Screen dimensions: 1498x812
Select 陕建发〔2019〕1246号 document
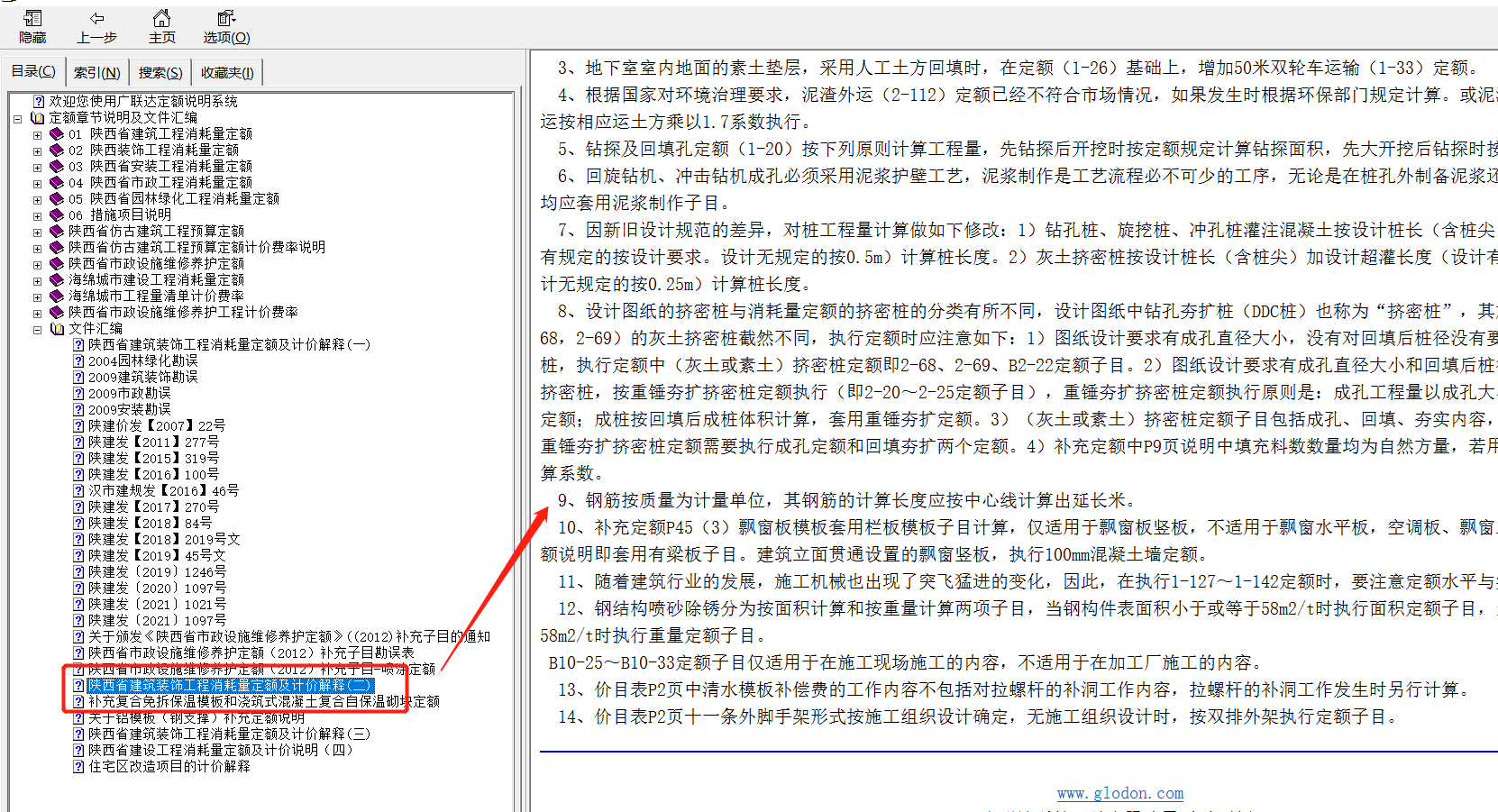[157, 571]
